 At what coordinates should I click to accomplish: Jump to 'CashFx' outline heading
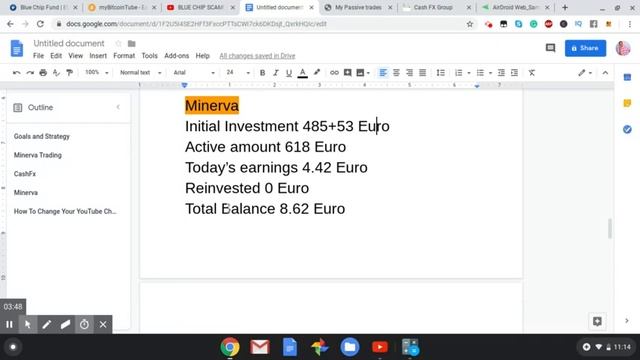tap(25, 174)
